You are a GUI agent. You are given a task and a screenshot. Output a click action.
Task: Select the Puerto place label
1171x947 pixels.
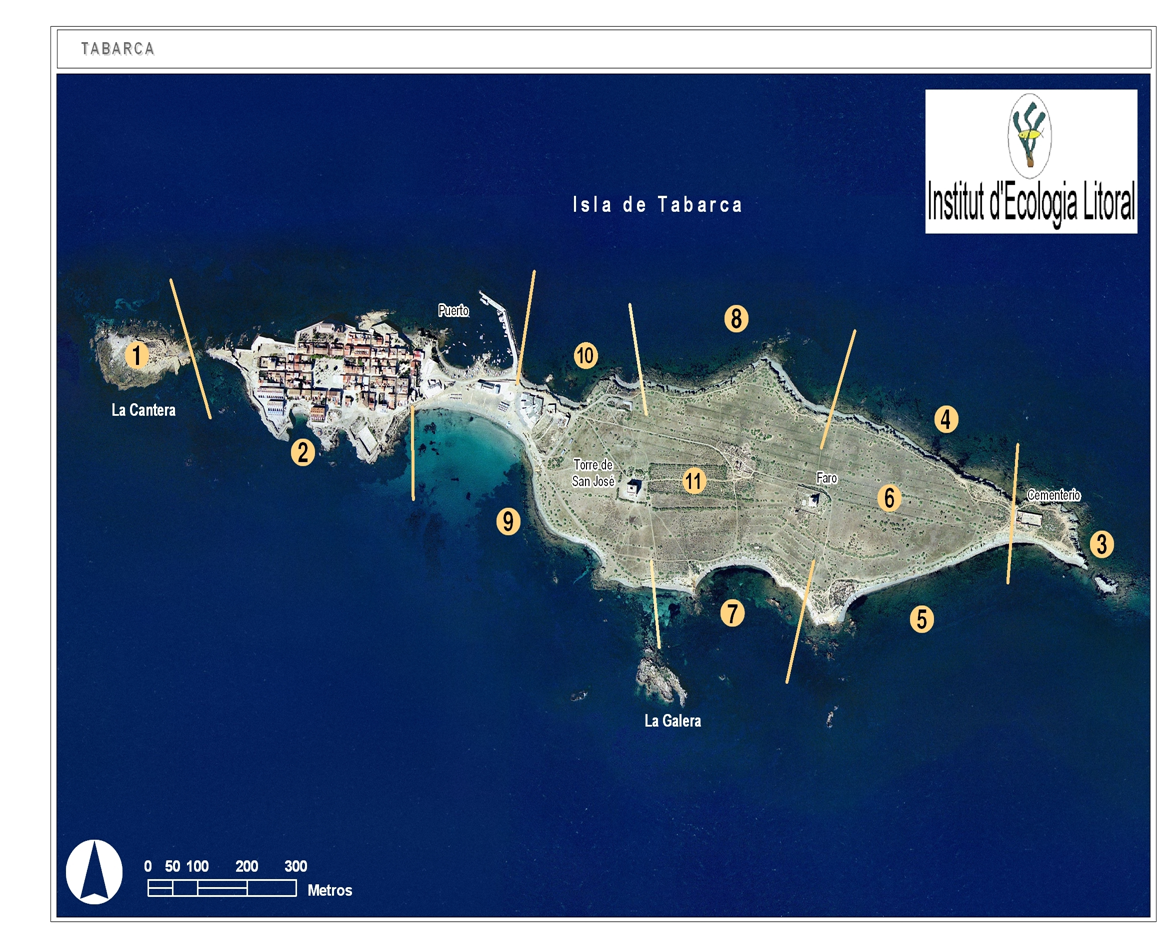pos(455,311)
